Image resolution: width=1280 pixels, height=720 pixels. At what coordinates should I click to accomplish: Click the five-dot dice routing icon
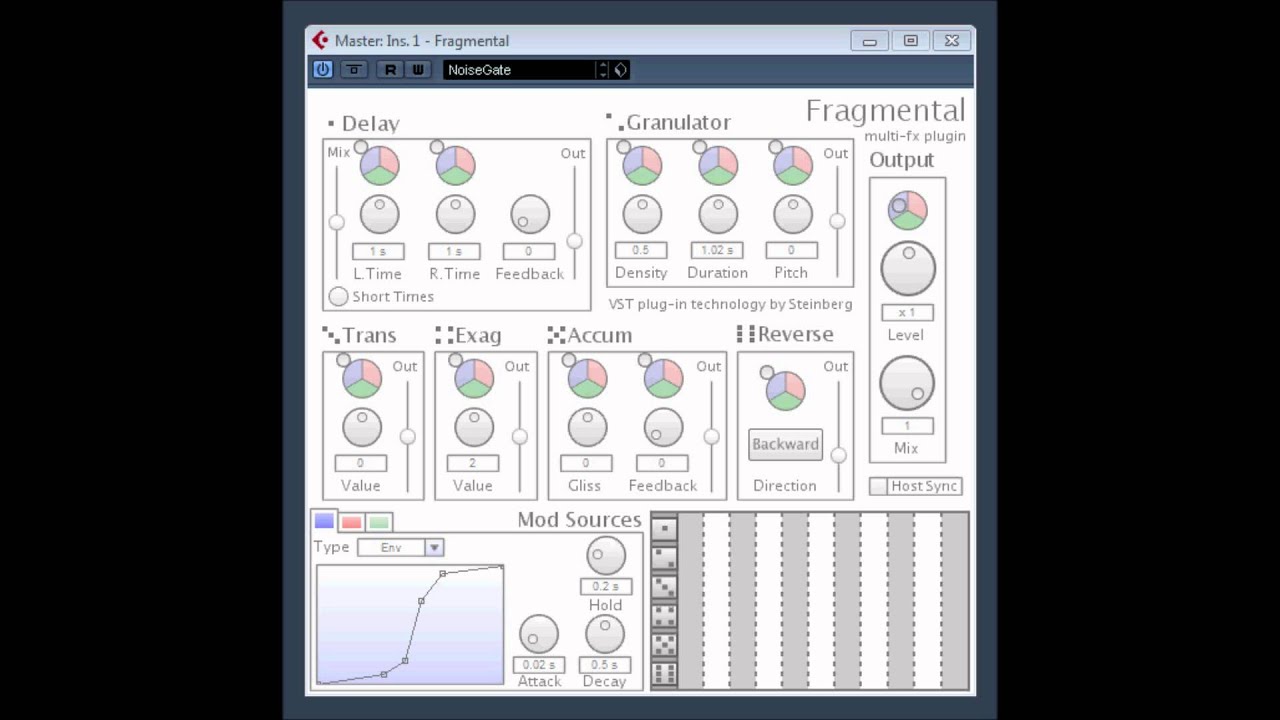click(664, 645)
